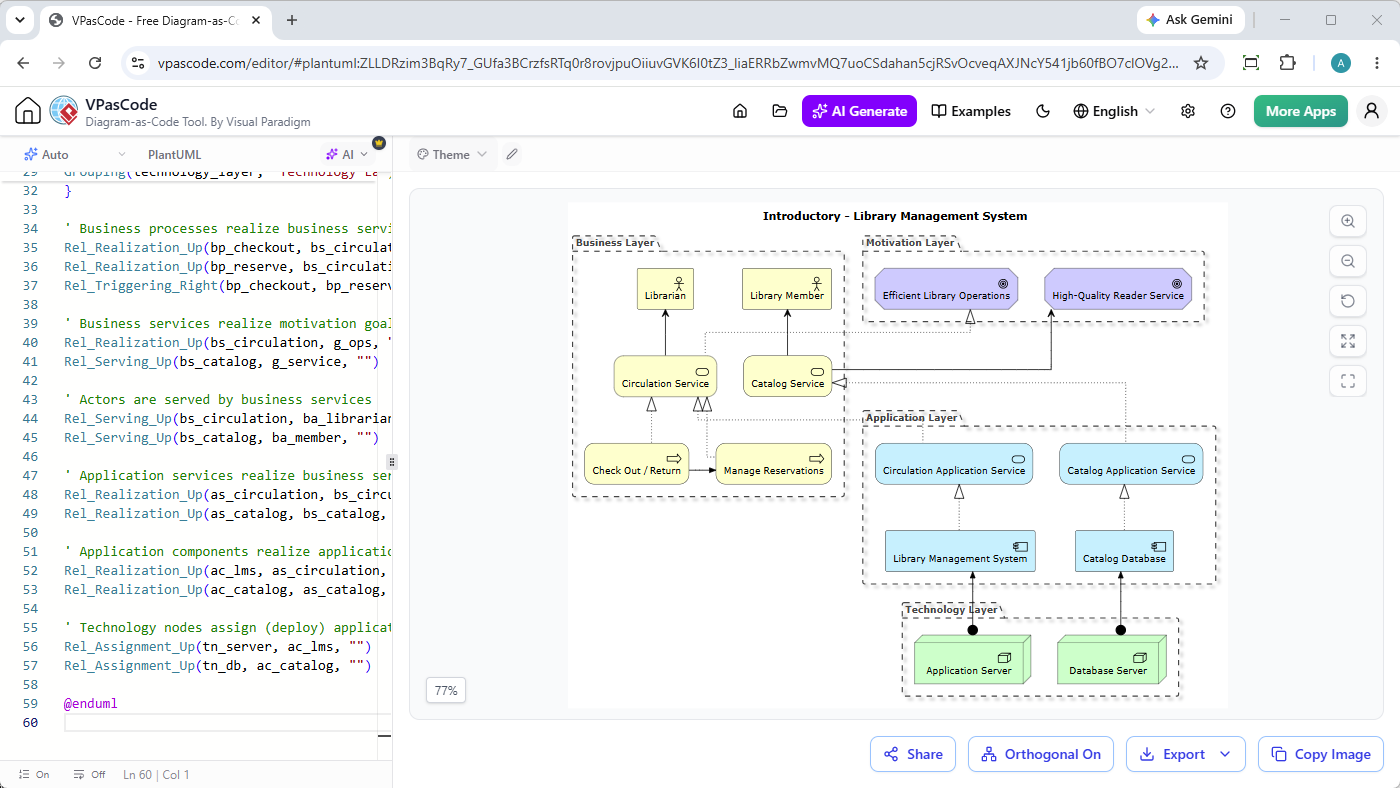Click the Share button
Image resolution: width=1400 pixels, height=788 pixels.
[x=913, y=755]
